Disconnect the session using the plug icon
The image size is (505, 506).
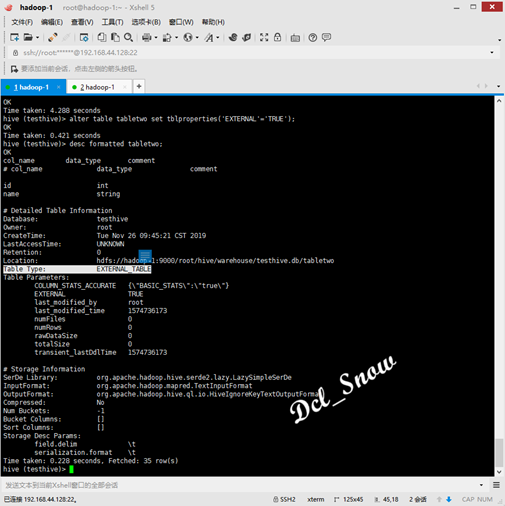(x=52, y=37)
